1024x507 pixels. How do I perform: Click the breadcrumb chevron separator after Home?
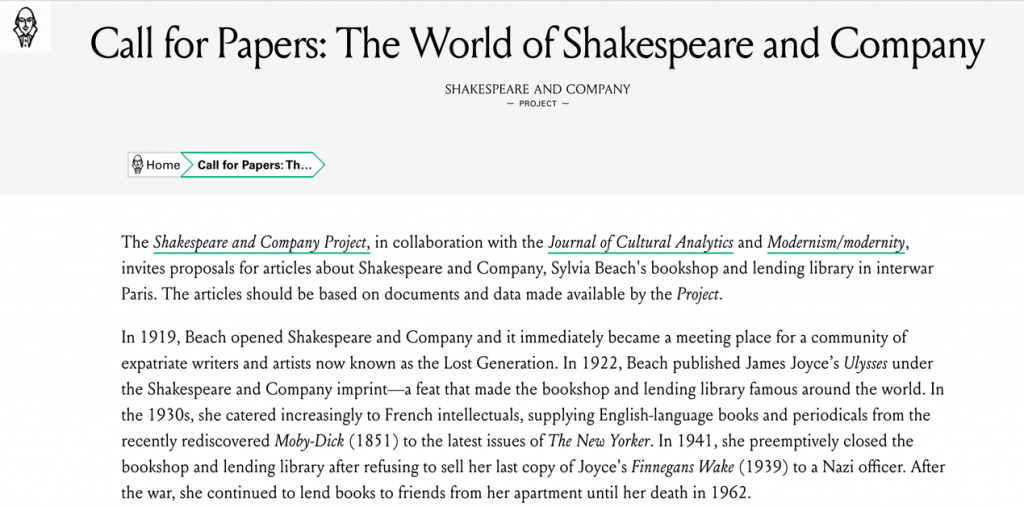coord(187,165)
